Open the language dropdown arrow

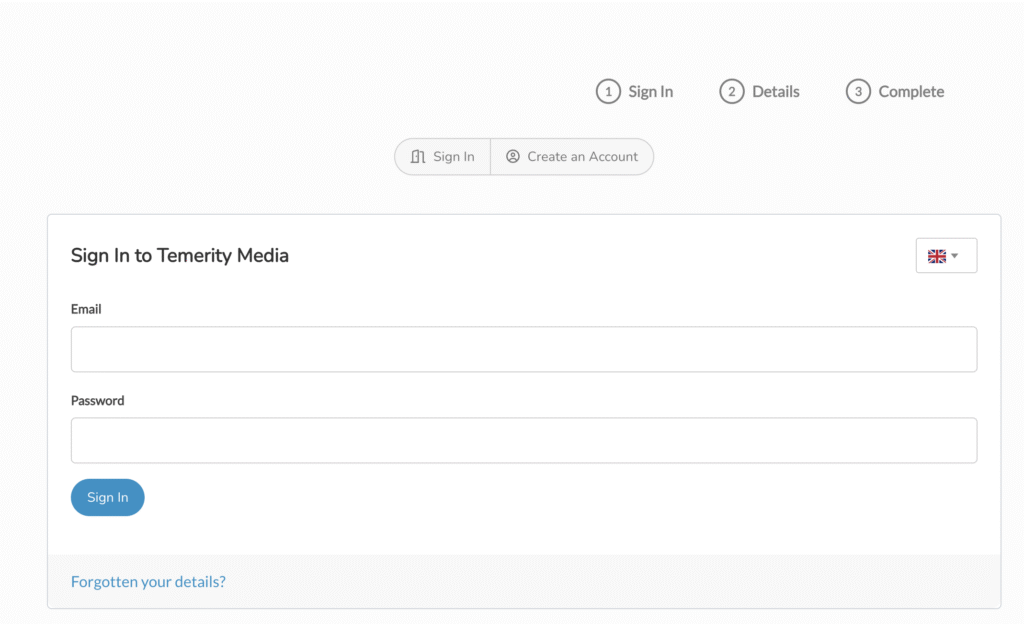[955, 256]
